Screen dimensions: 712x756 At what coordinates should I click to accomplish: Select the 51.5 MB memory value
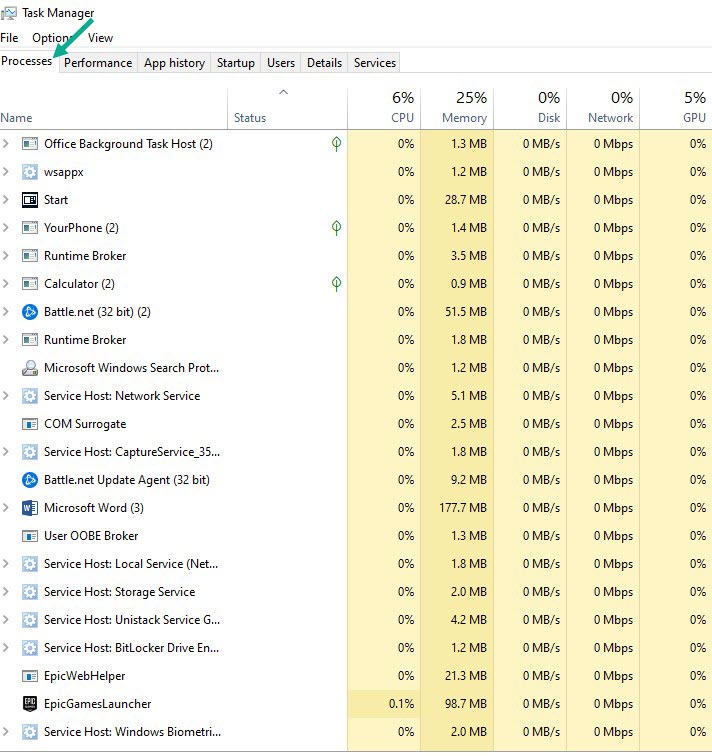(466, 312)
